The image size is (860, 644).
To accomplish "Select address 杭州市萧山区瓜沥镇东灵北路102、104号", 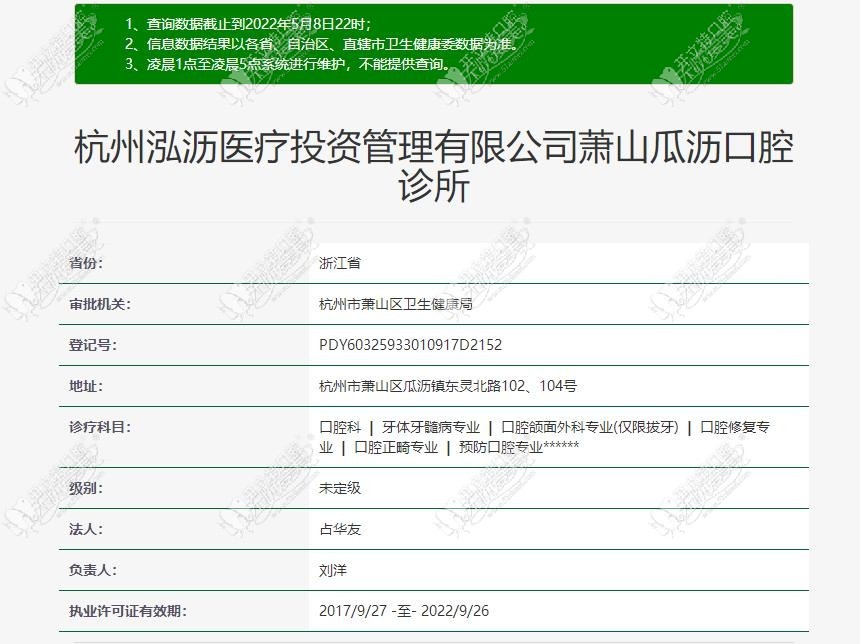I will [448, 386].
